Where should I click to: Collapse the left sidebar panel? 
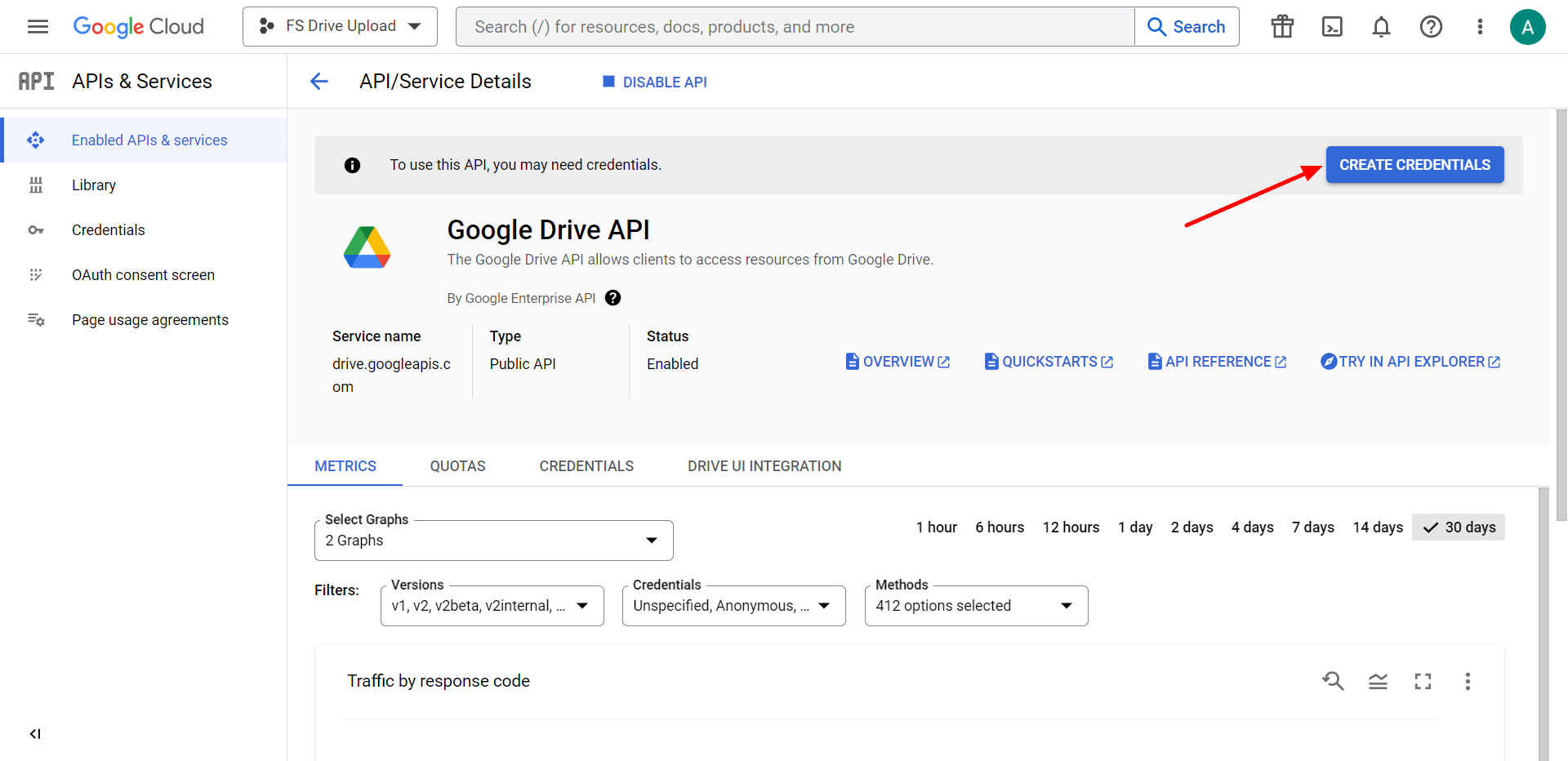35,734
